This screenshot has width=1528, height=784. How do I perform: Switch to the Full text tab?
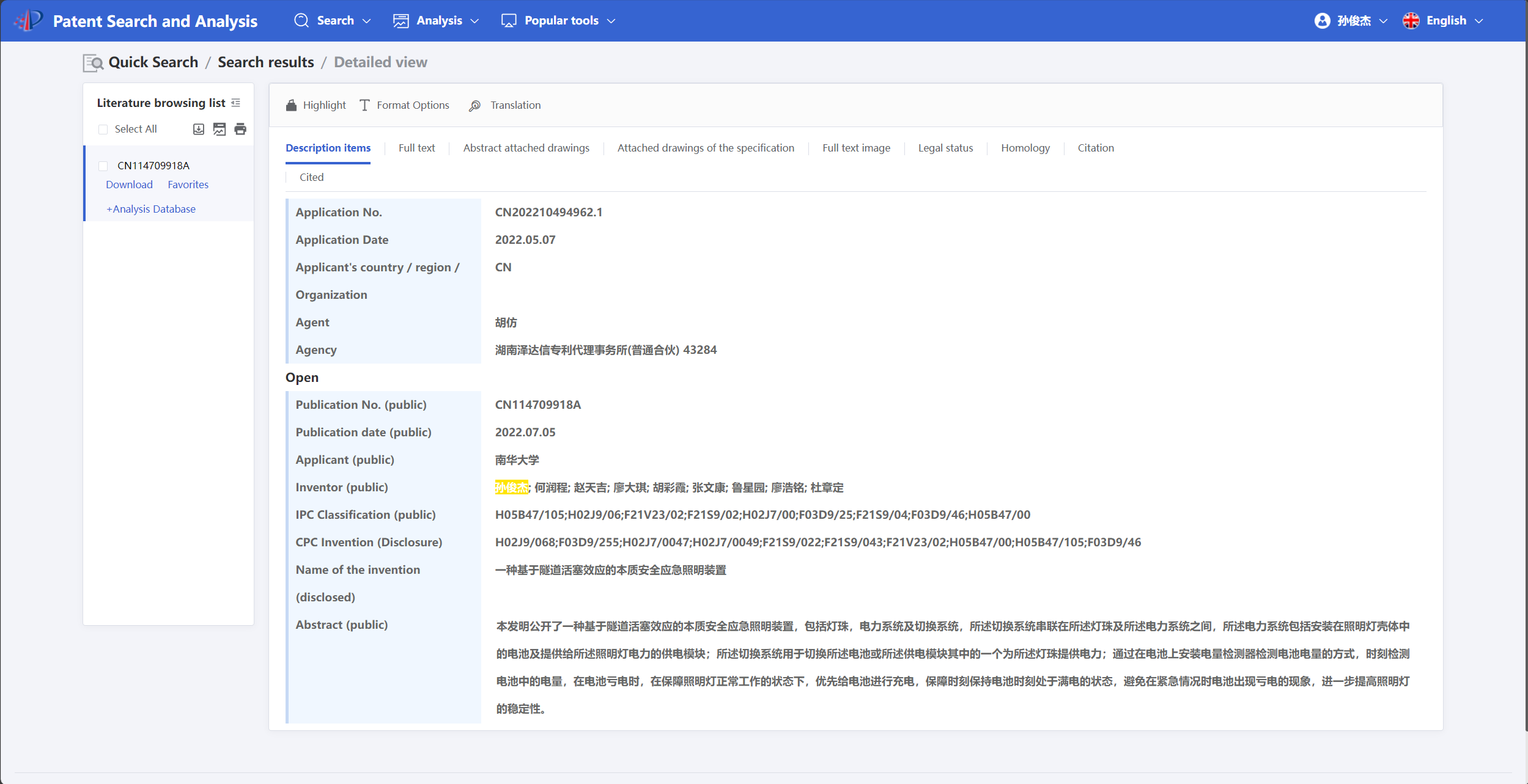(416, 148)
